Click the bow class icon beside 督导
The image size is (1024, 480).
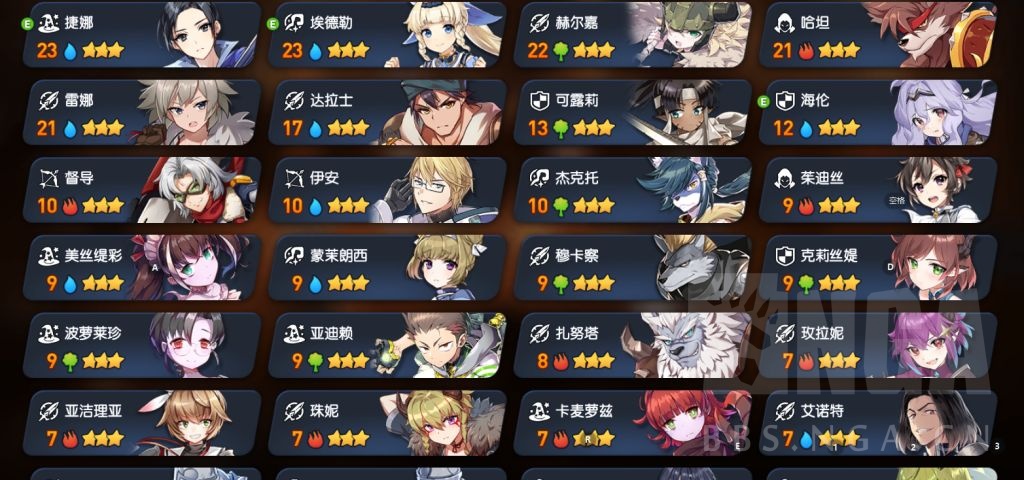pos(49,178)
